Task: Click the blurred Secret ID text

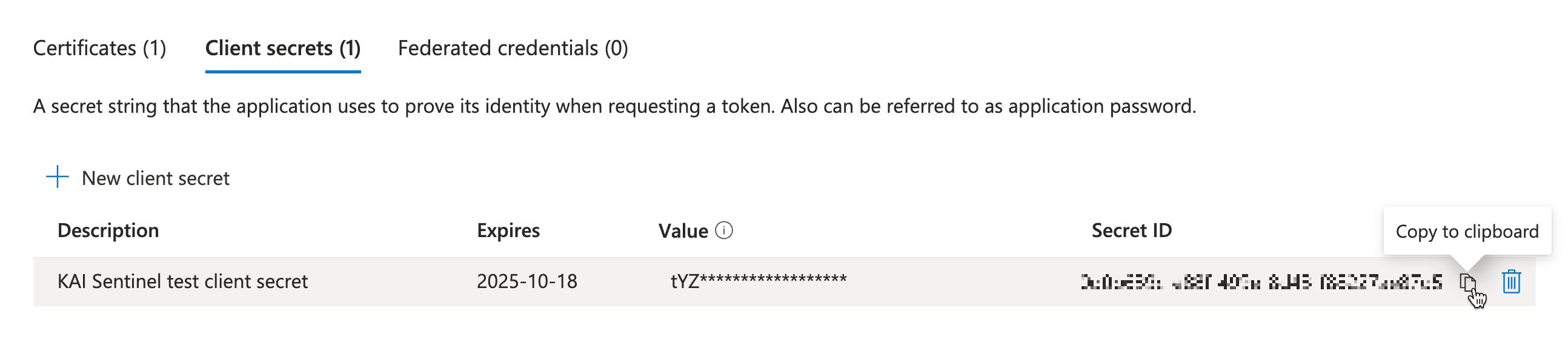Action: click(x=1261, y=282)
